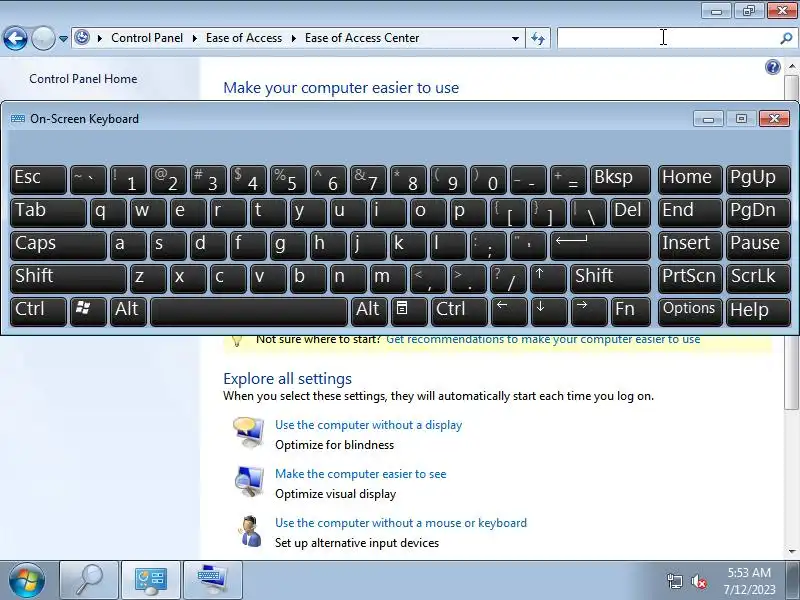
Task: Click the Bksp key
Action: [620, 179]
